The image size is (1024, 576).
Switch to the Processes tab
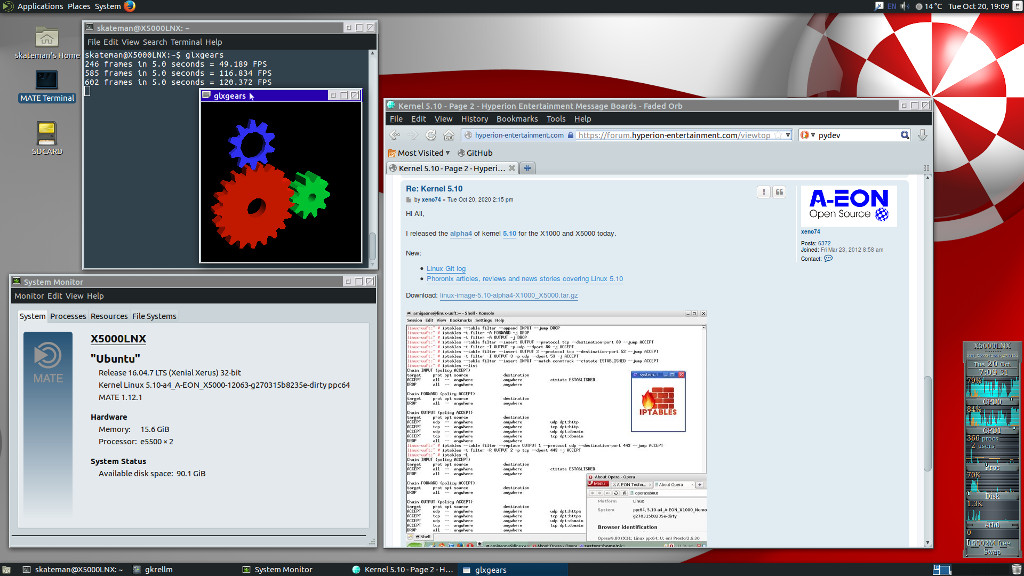(x=68, y=316)
